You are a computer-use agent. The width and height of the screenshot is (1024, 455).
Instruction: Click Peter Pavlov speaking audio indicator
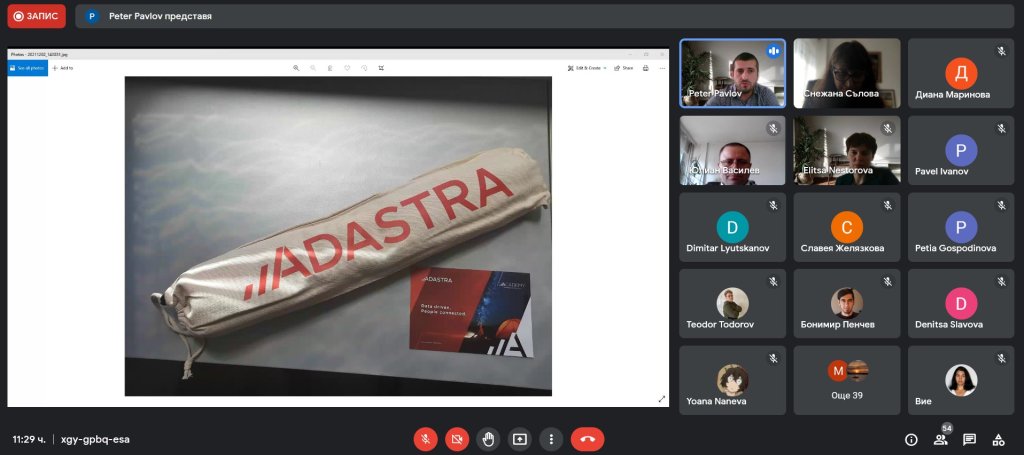[x=773, y=51]
